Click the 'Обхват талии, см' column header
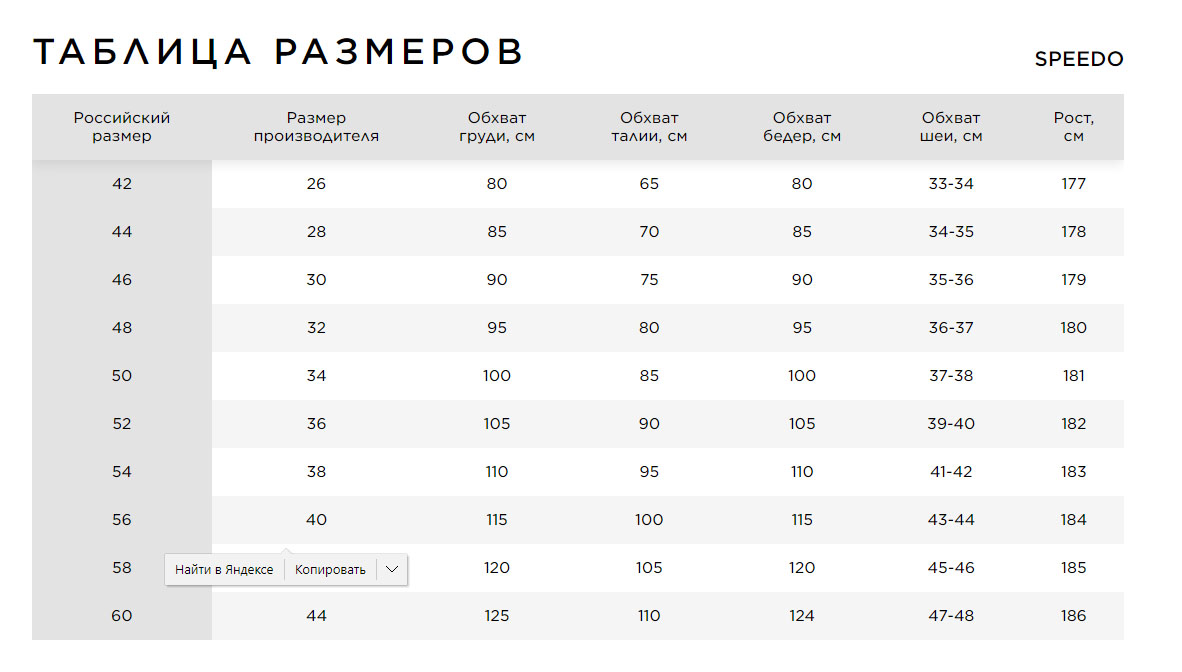The height and width of the screenshot is (672, 1182). tap(649, 127)
